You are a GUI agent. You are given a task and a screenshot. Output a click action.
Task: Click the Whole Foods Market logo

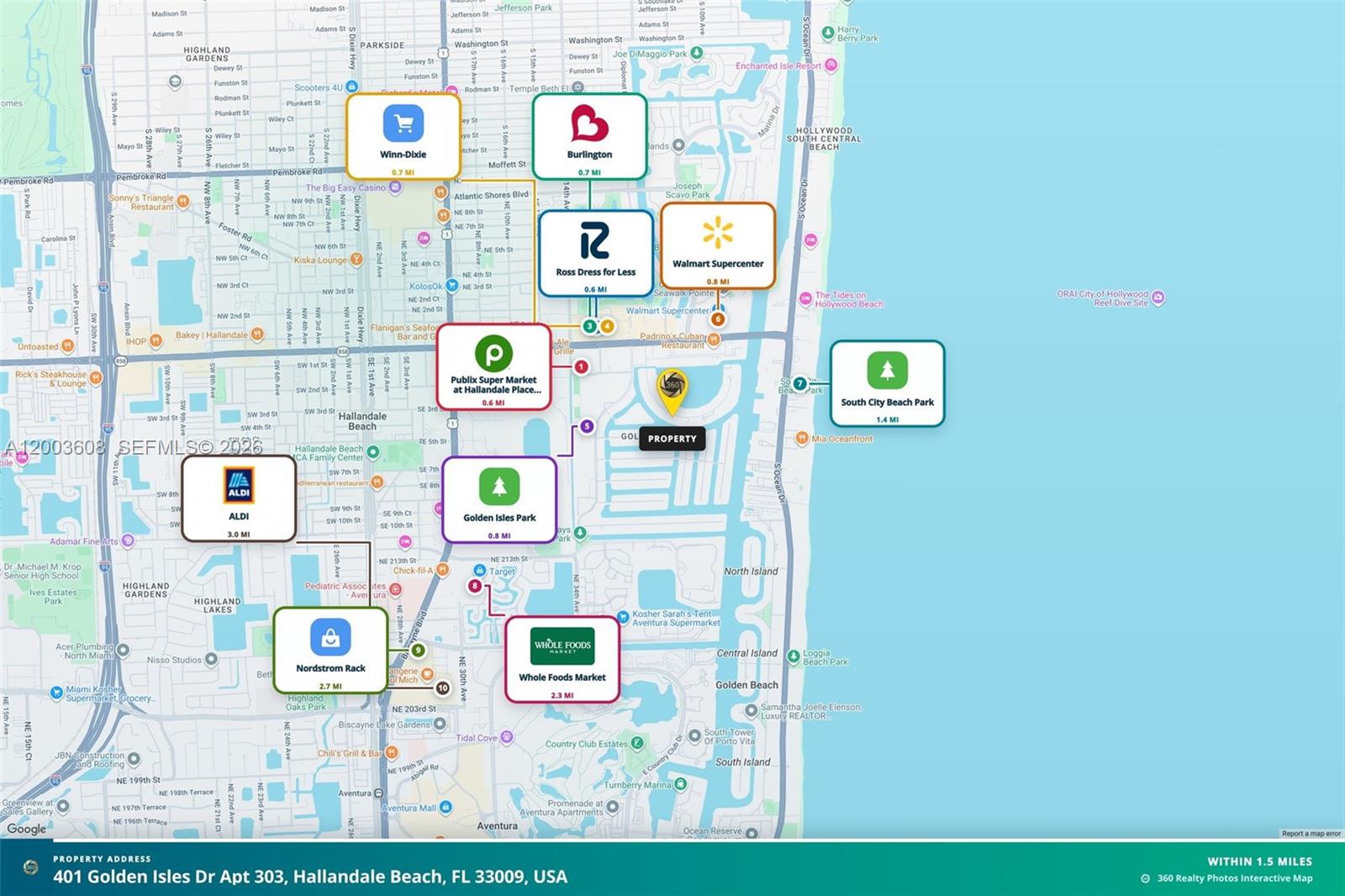[562, 646]
